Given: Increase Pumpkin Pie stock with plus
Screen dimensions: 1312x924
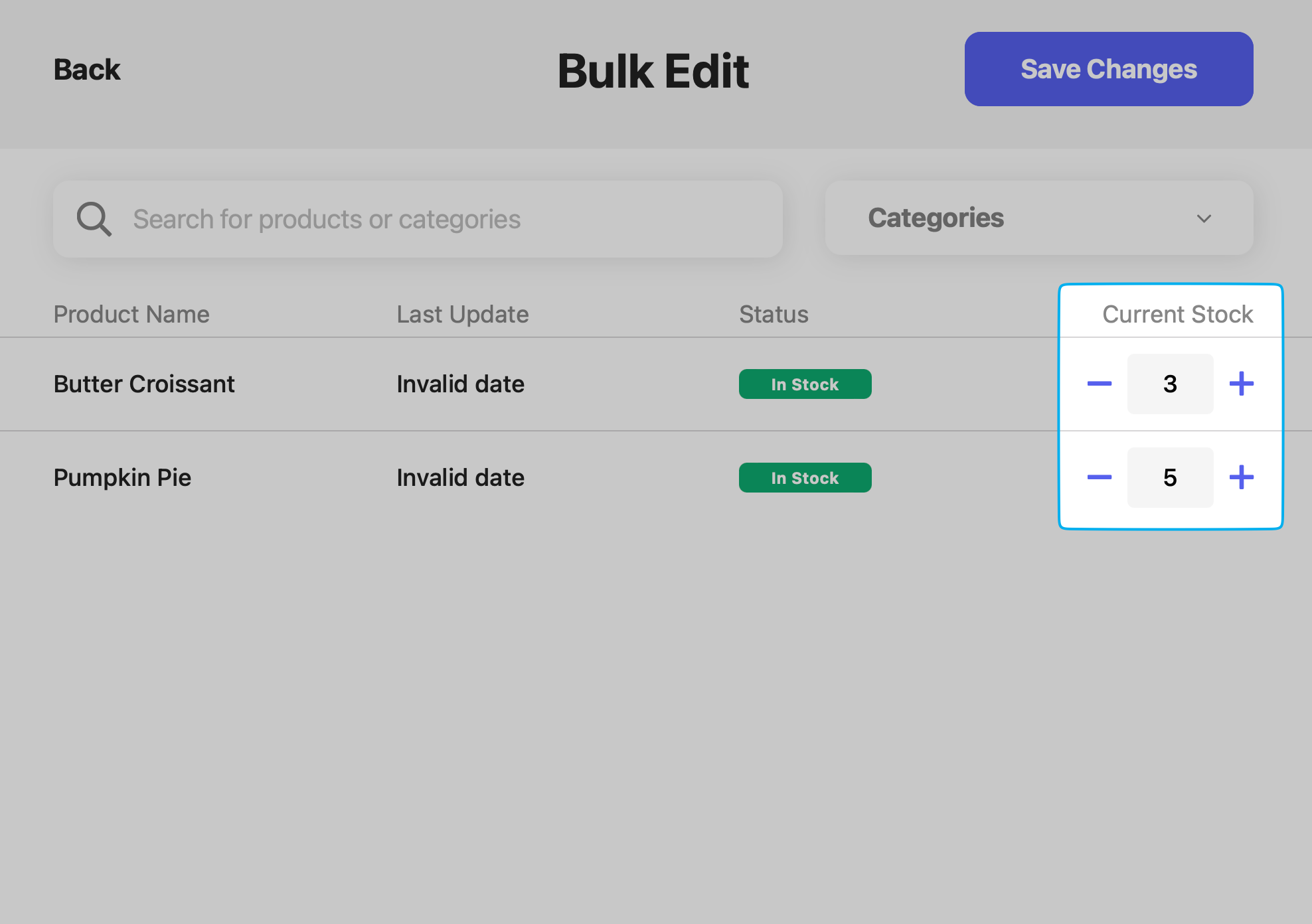Looking at the screenshot, I should [1241, 477].
